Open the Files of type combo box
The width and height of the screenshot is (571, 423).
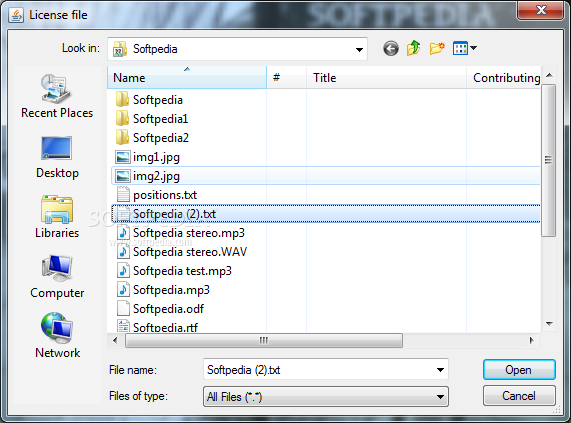pos(326,396)
